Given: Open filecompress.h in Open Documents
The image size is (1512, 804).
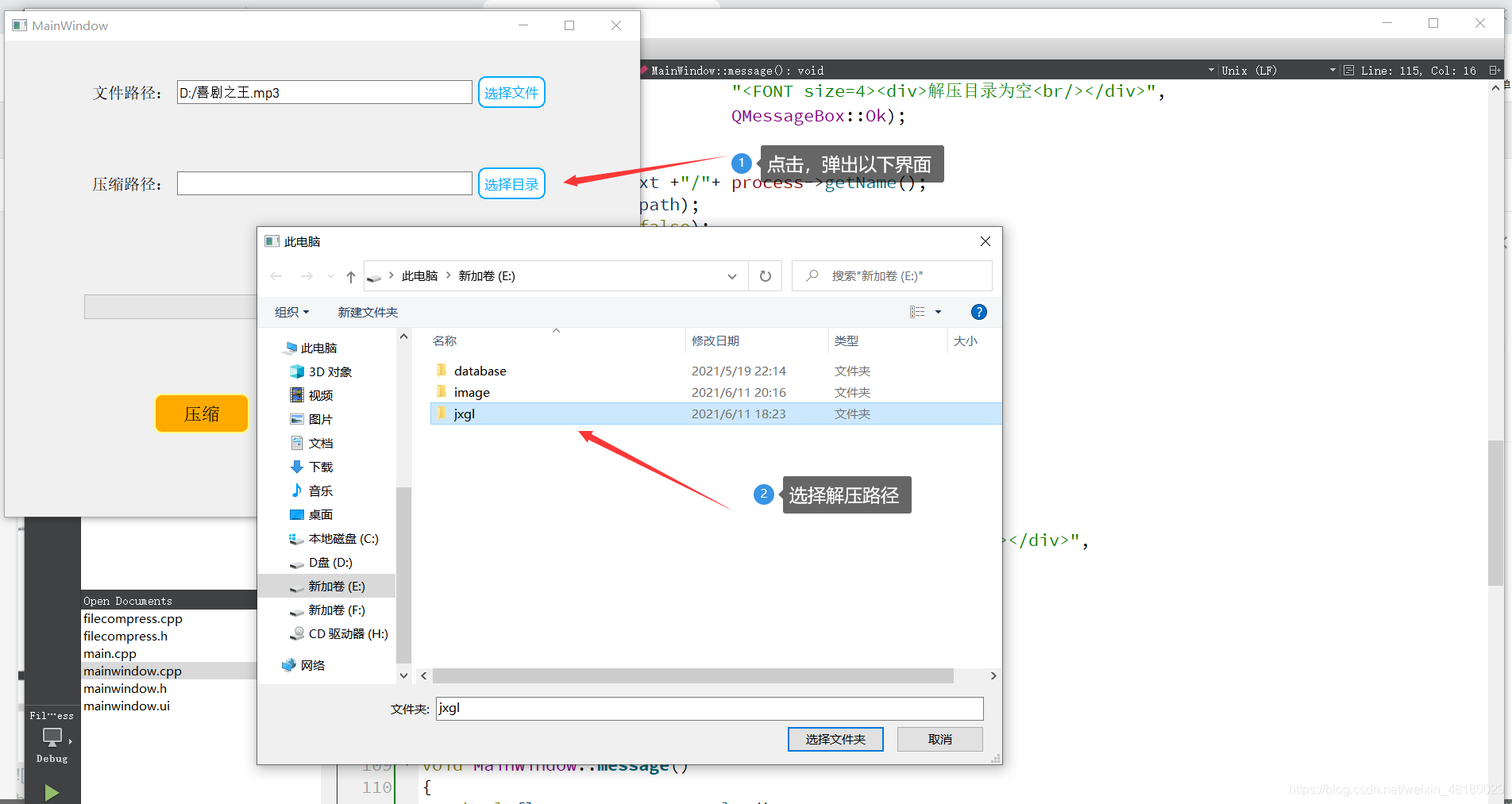Looking at the screenshot, I should 125,636.
